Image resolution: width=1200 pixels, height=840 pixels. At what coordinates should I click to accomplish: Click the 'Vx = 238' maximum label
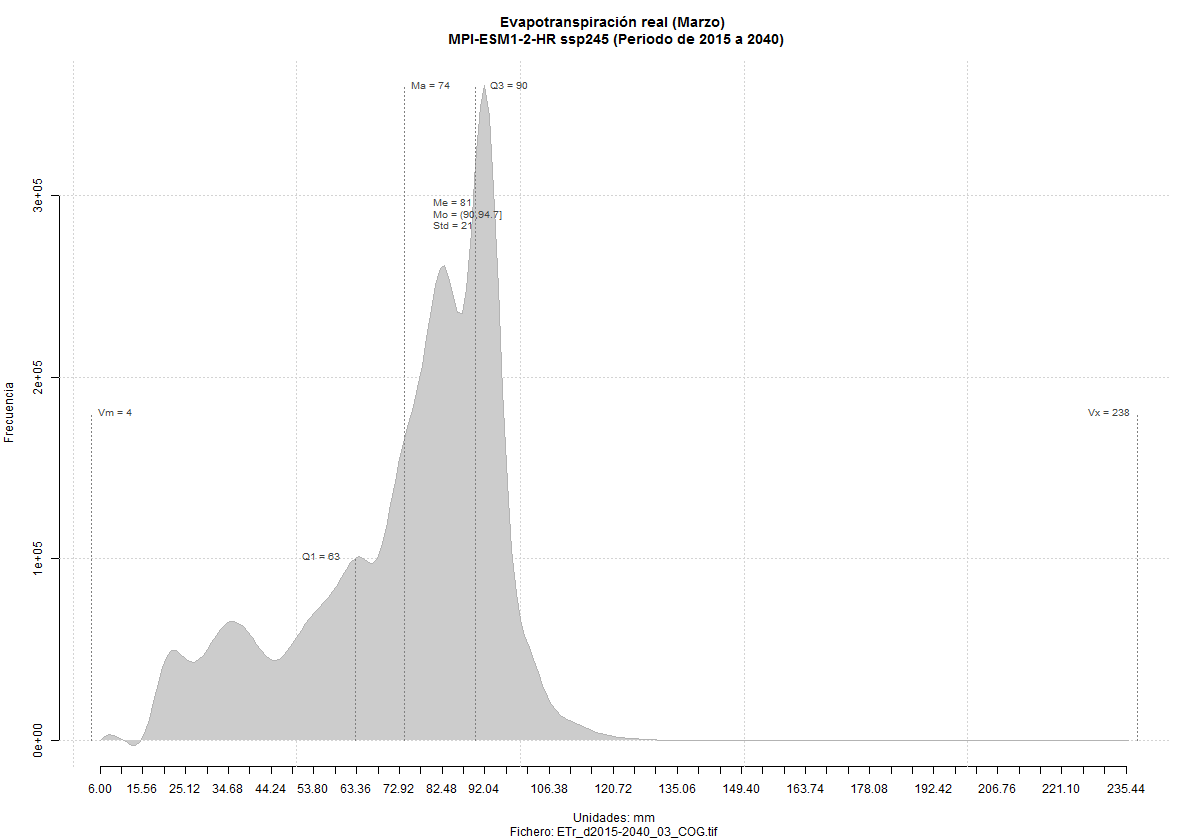(1108, 412)
